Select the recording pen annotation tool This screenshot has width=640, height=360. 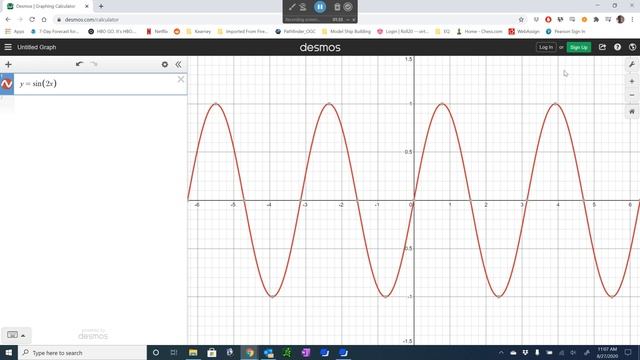(292, 7)
